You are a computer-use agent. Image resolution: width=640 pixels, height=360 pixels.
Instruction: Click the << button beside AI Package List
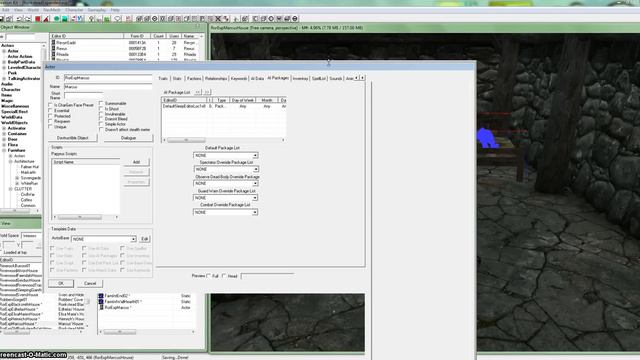point(198,92)
